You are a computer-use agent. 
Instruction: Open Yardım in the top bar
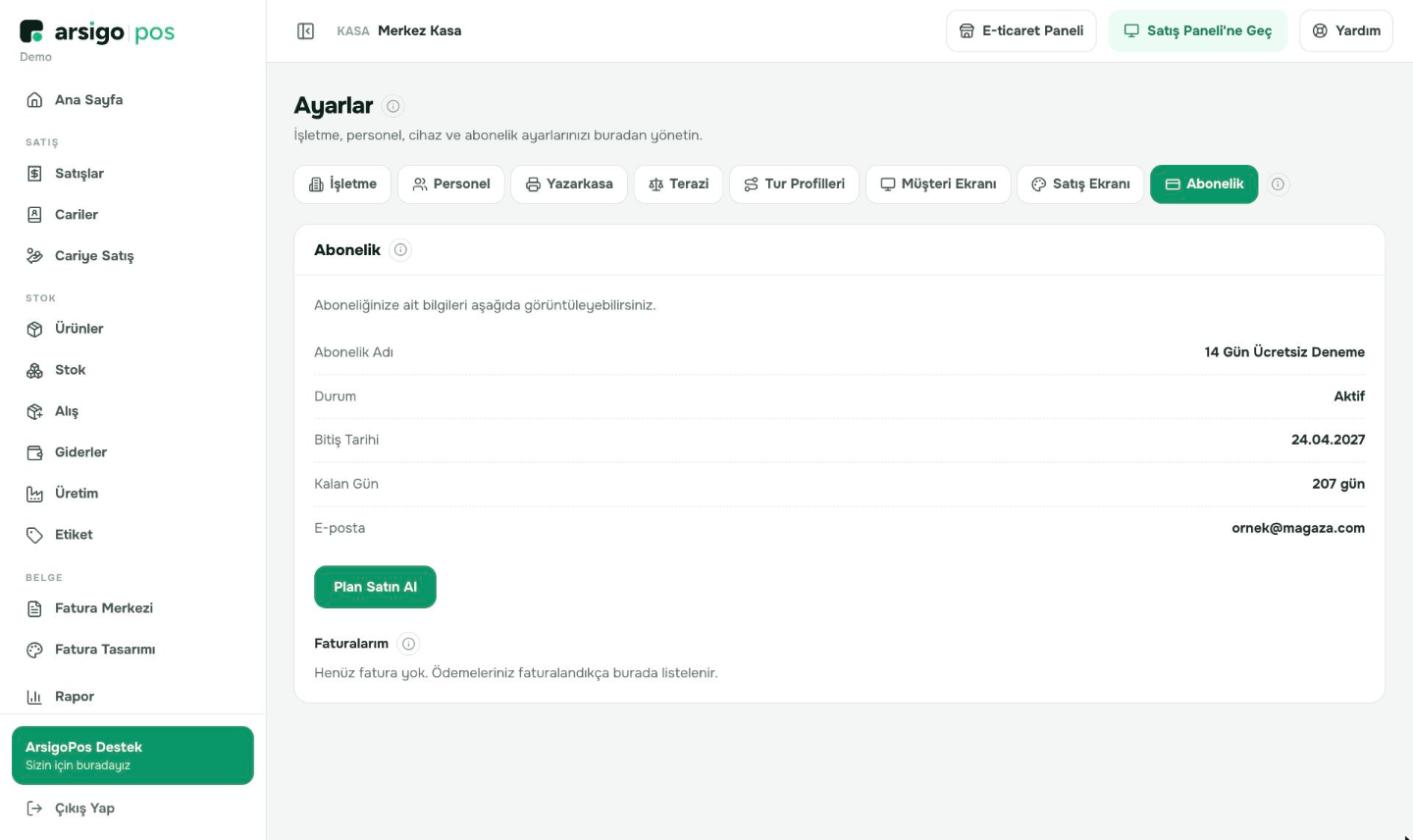pos(1346,31)
